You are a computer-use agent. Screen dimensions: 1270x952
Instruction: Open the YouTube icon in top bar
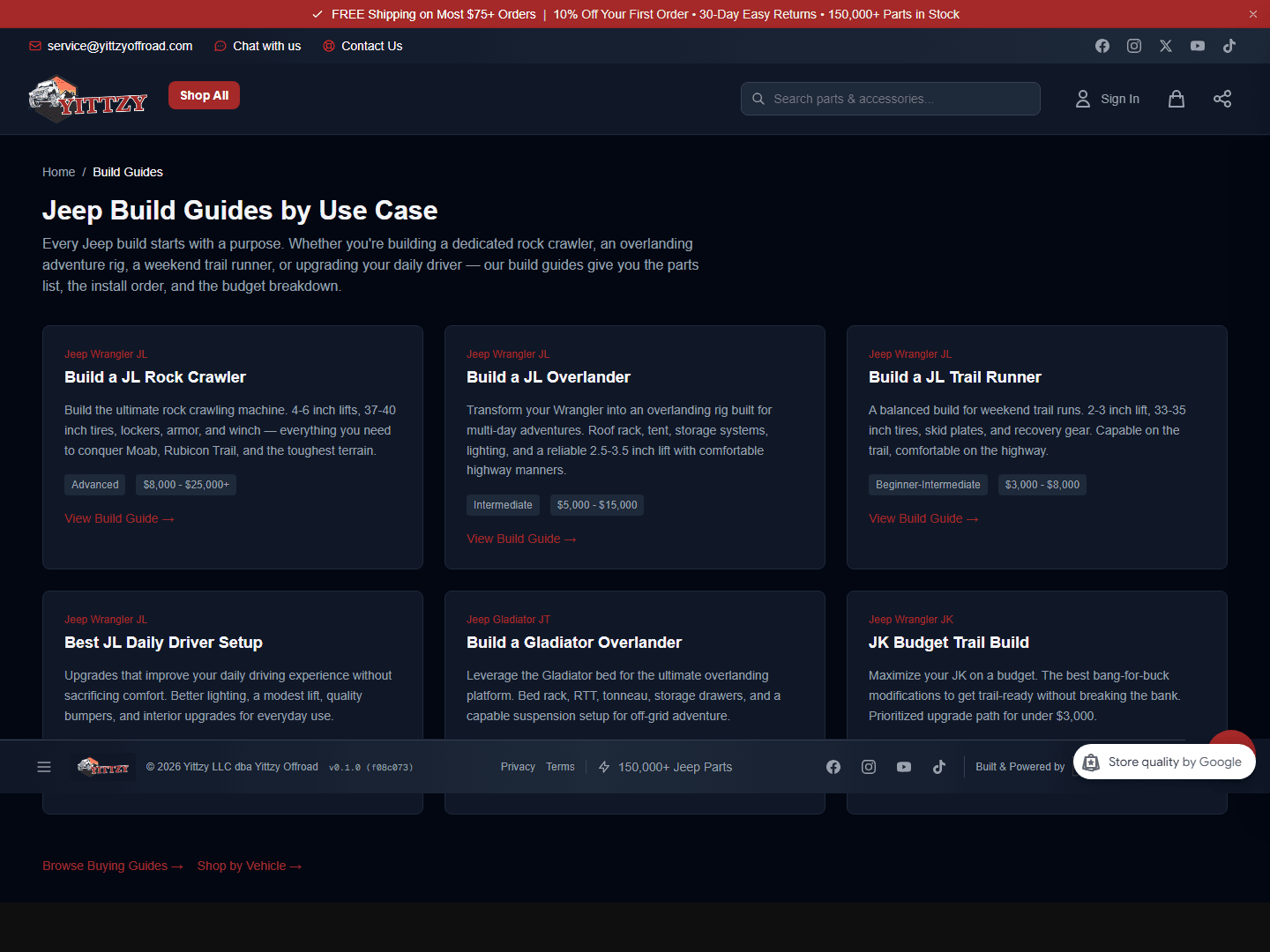1198,46
